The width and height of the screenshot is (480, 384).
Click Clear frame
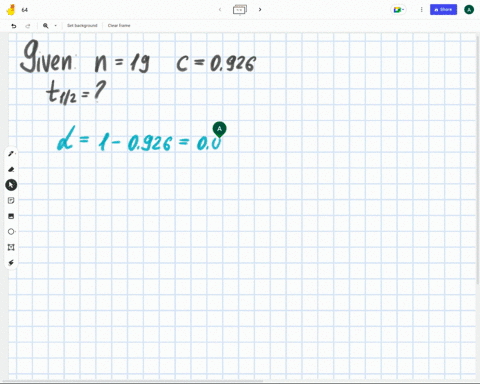click(x=119, y=26)
